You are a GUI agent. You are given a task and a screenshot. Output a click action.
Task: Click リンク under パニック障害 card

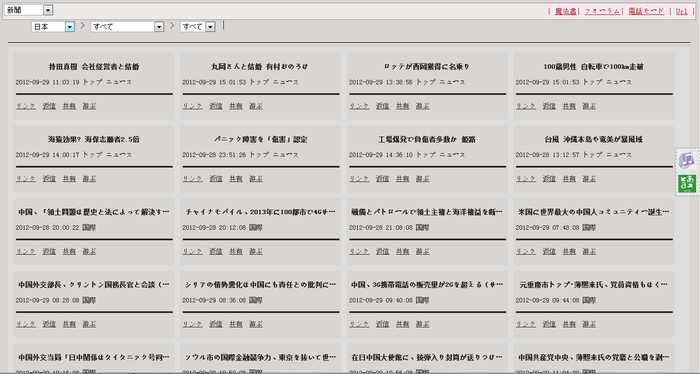(x=192, y=179)
